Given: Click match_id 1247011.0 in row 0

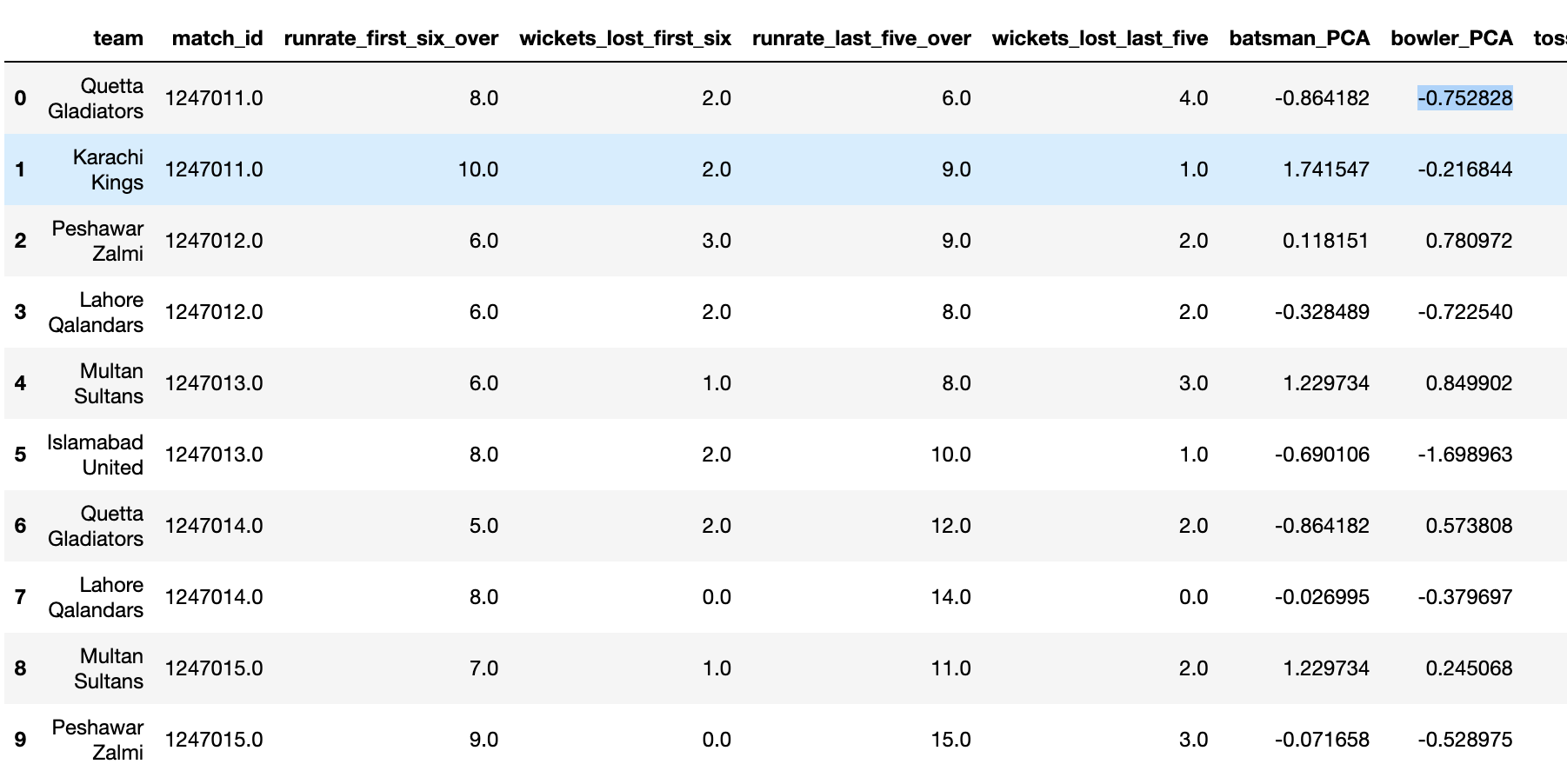Looking at the screenshot, I should [x=214, y=98].
